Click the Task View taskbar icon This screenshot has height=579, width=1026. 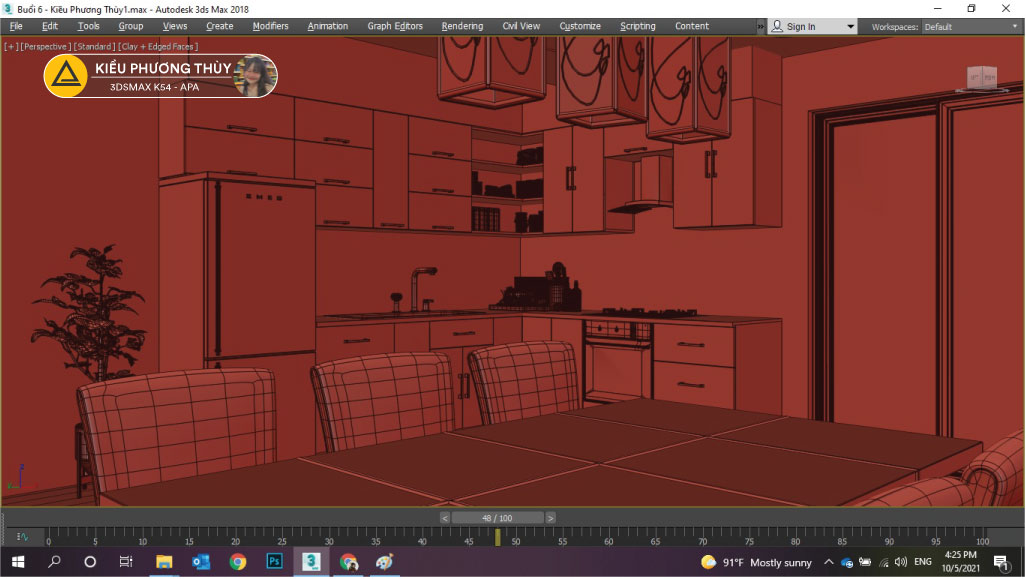point(126,562)
